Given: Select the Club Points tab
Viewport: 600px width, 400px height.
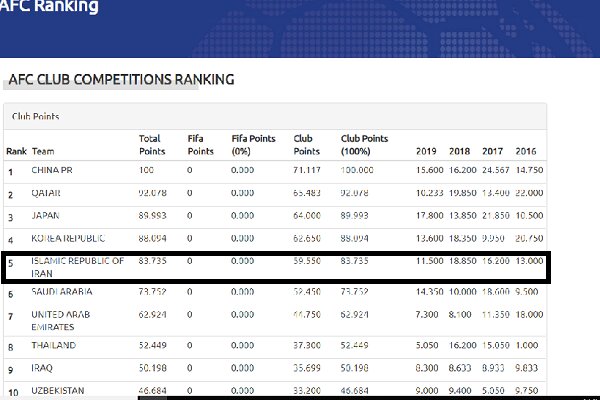Looking at the screenshot, I should click(x=34, y=116).
